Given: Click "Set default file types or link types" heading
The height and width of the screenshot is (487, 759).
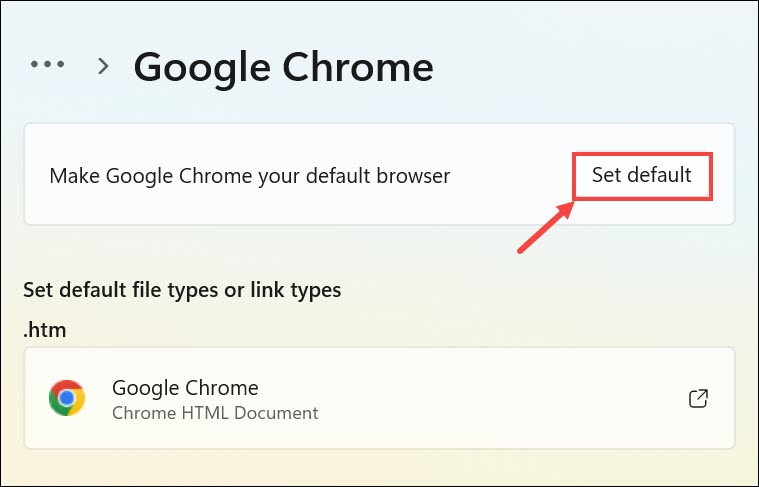Looking at the screenshot, I should click(x=182, y=290).
